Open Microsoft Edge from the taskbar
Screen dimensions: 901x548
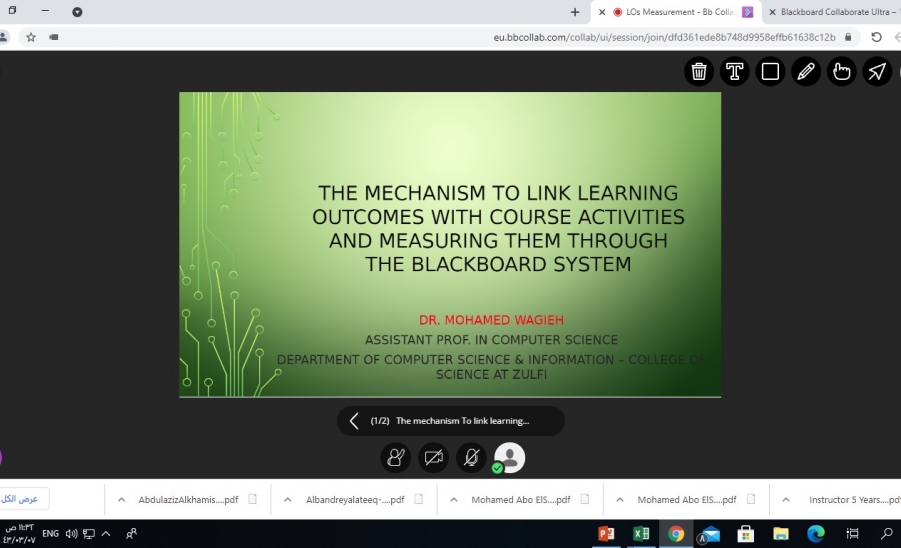click(x=815, y=534)
